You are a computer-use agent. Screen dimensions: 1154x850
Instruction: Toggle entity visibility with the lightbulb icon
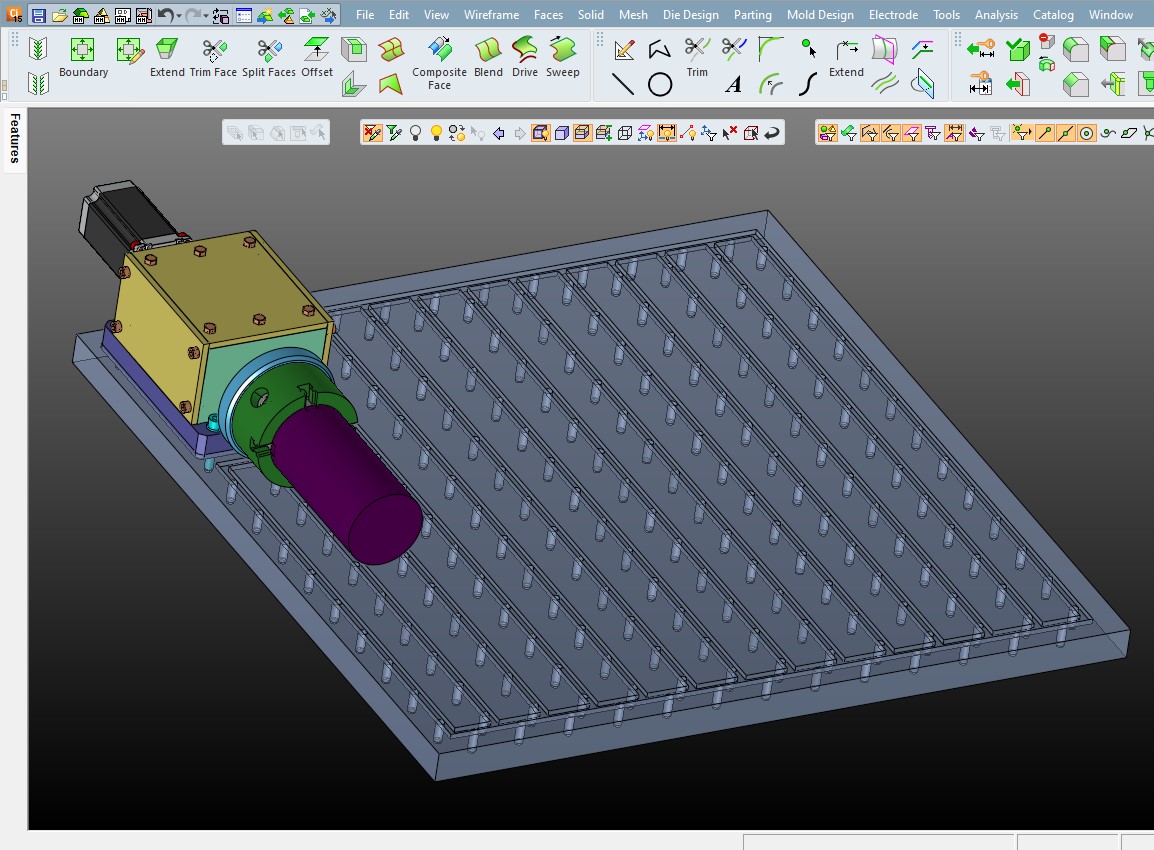click(x=436, y=131)
